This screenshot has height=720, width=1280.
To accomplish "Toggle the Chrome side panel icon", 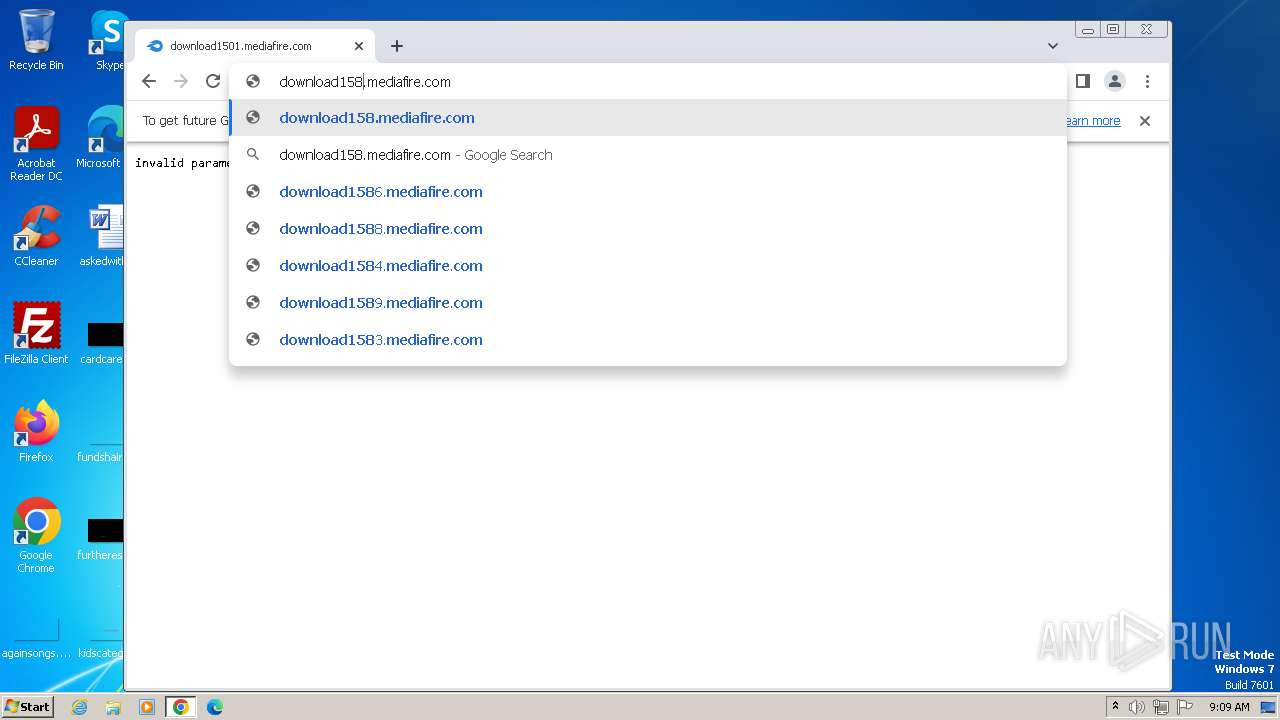I will 1083,81.
